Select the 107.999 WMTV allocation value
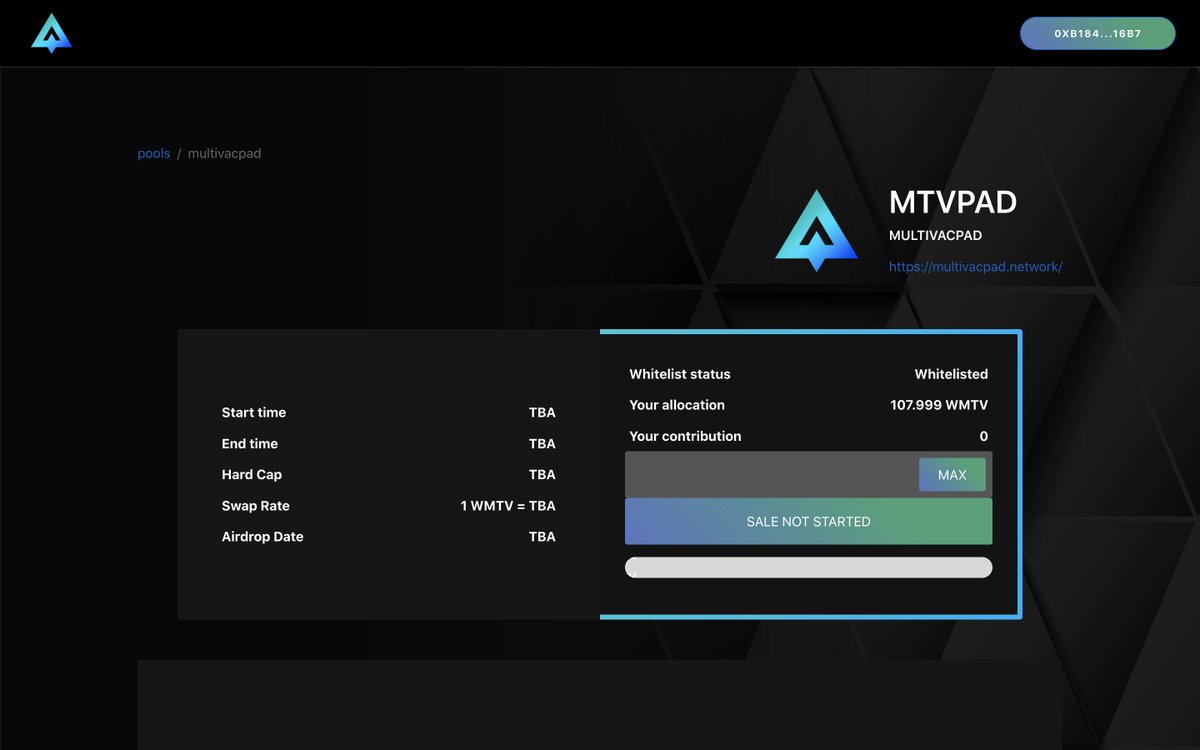Image resolution: width=1200 pixels, height=750 pixels. [x=939, y=405]
